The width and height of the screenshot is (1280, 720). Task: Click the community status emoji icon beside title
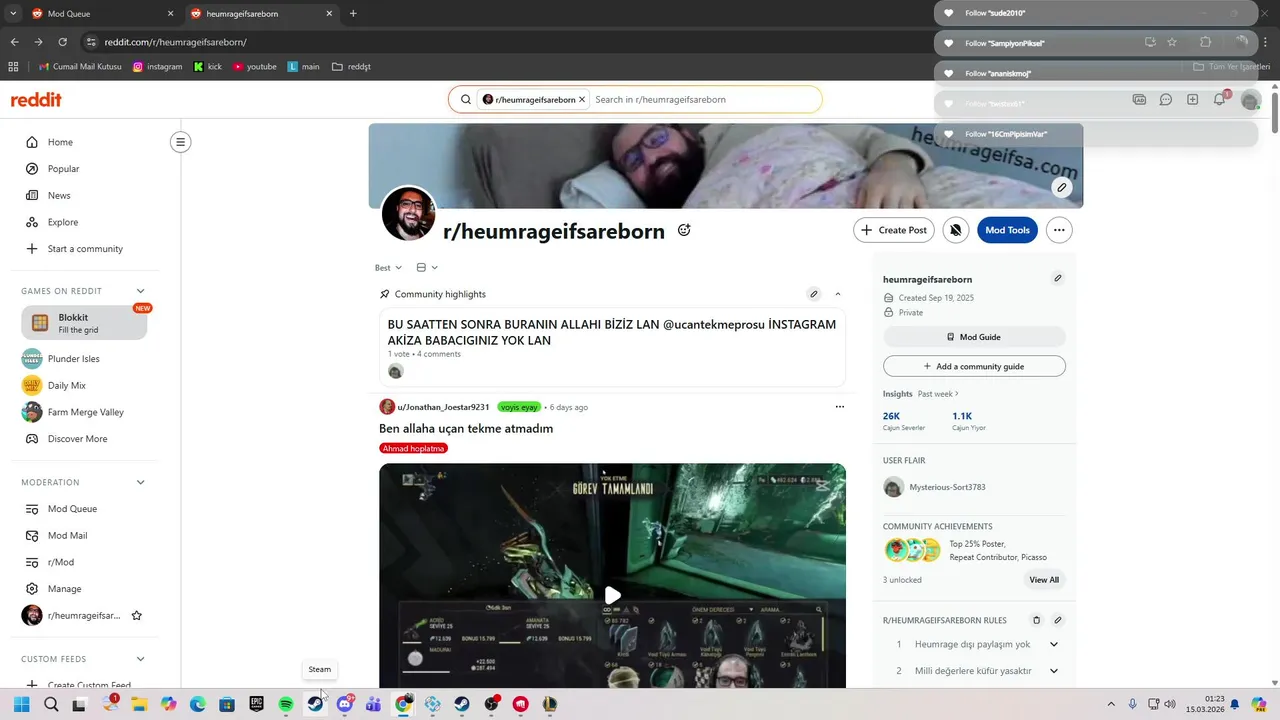pyautogui.click(x=684, y=230)
